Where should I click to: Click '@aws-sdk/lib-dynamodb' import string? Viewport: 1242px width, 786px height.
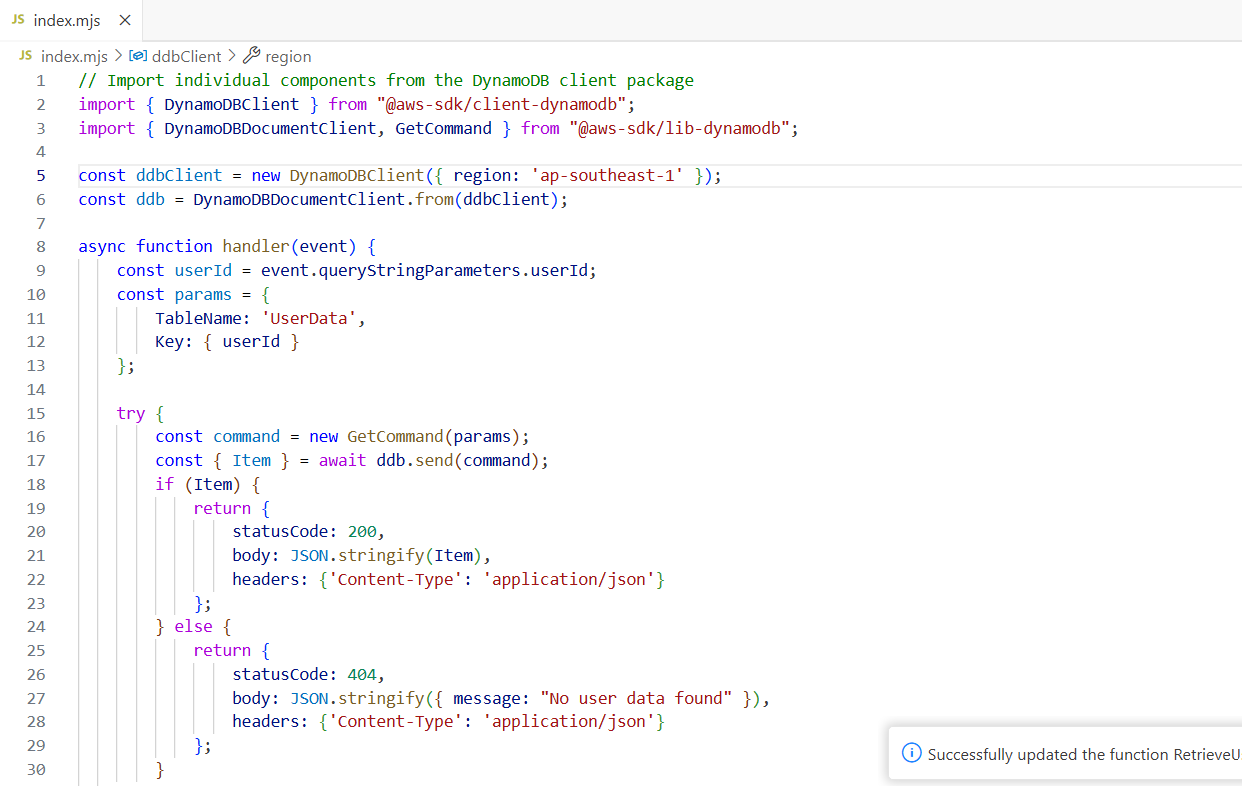(680, 128)
